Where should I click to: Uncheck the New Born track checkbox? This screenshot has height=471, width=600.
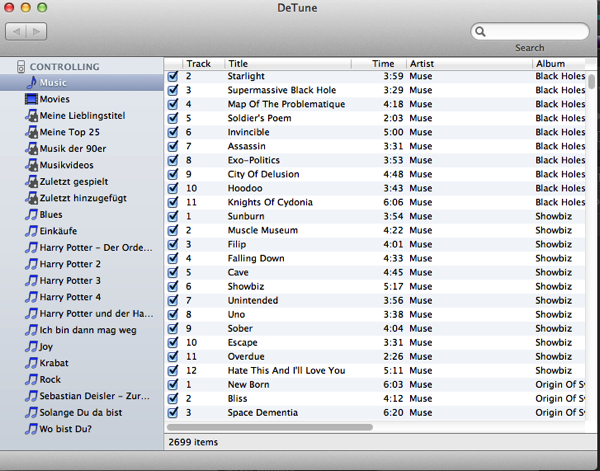pos(173,385)
